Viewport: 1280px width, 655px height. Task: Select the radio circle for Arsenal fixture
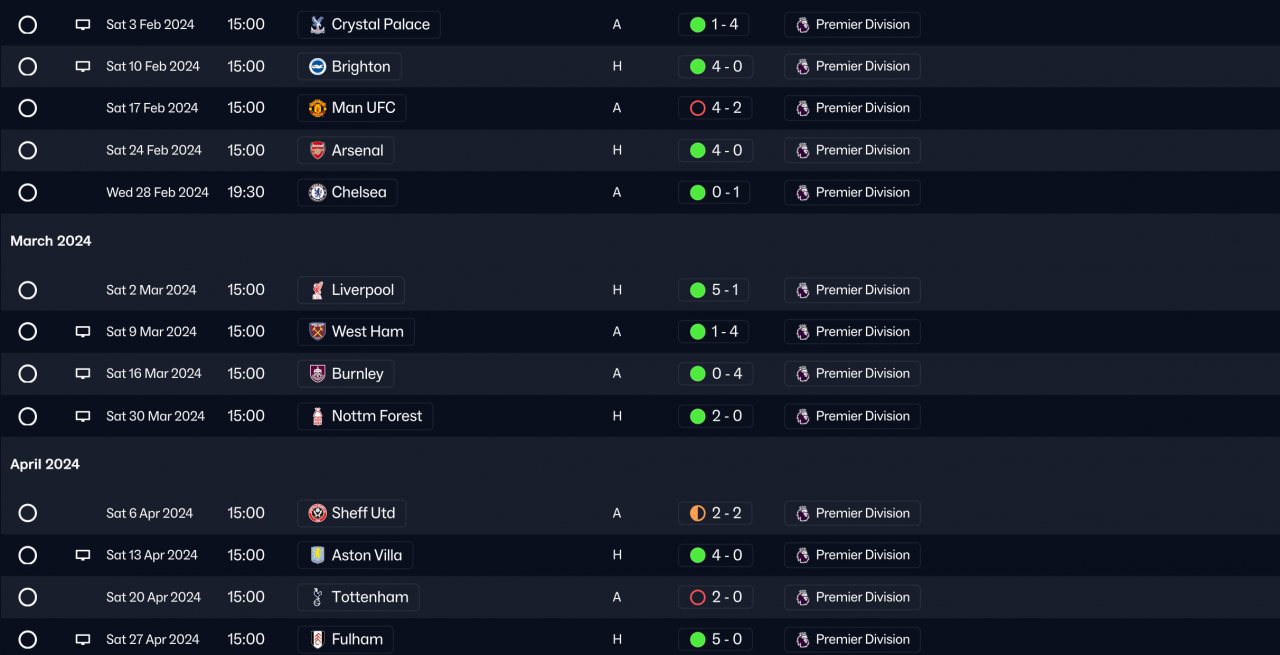pyautogui.click(x=28, y=150)
